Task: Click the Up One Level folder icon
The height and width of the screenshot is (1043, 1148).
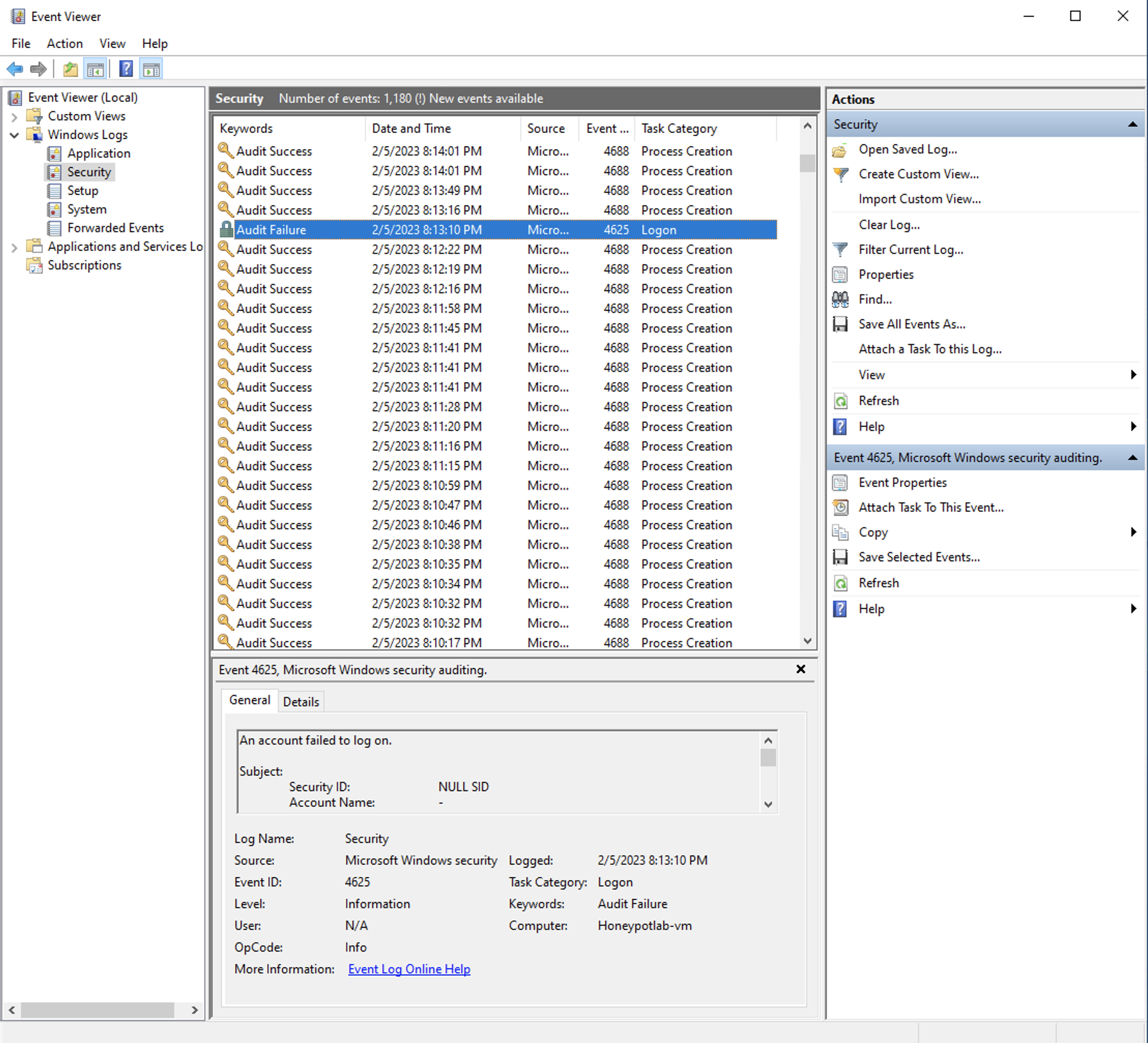Action: tap(70, 69)
